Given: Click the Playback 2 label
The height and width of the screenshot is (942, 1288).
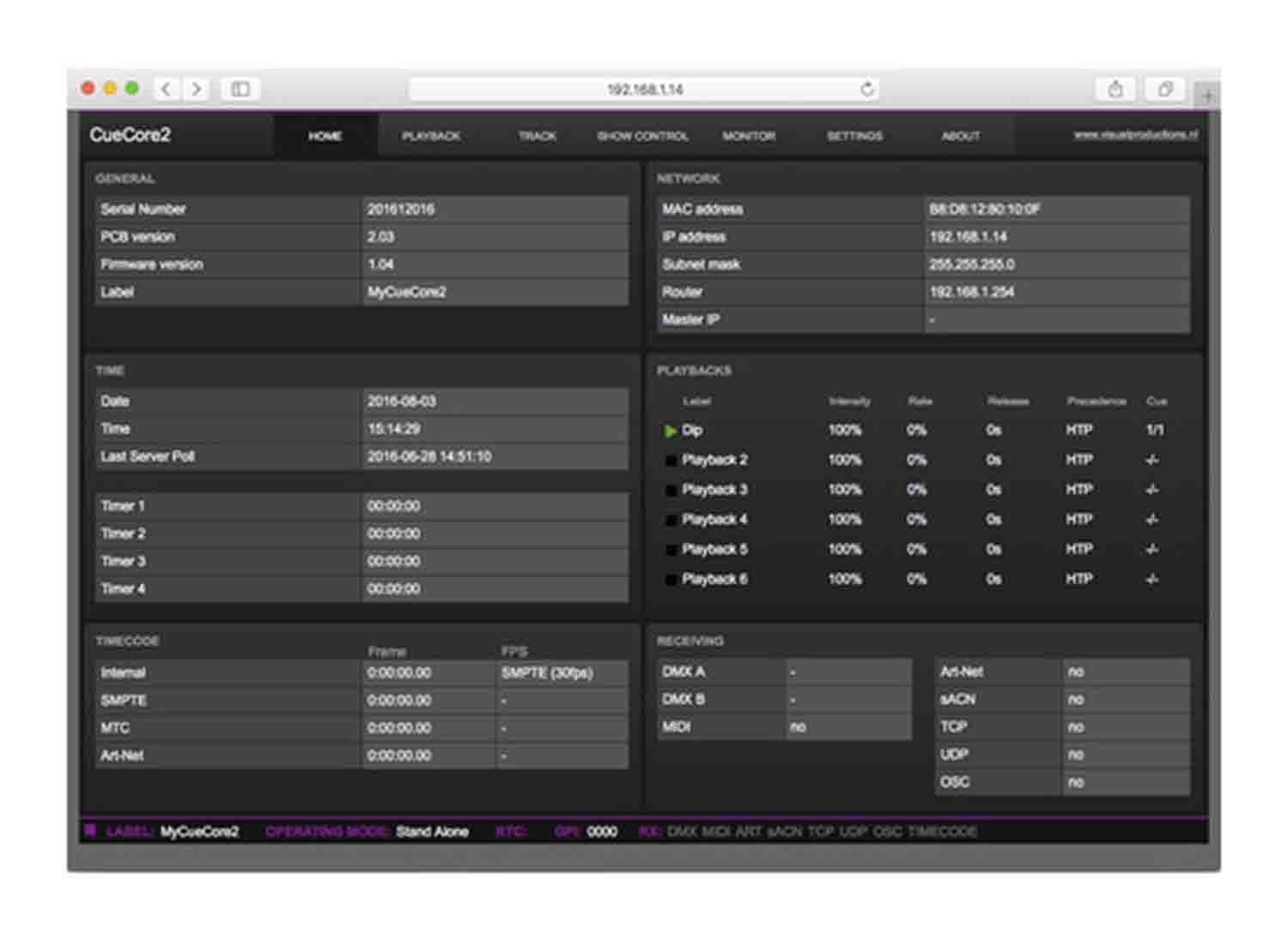Looking at the screenshot, I should [x=714, y=460].
